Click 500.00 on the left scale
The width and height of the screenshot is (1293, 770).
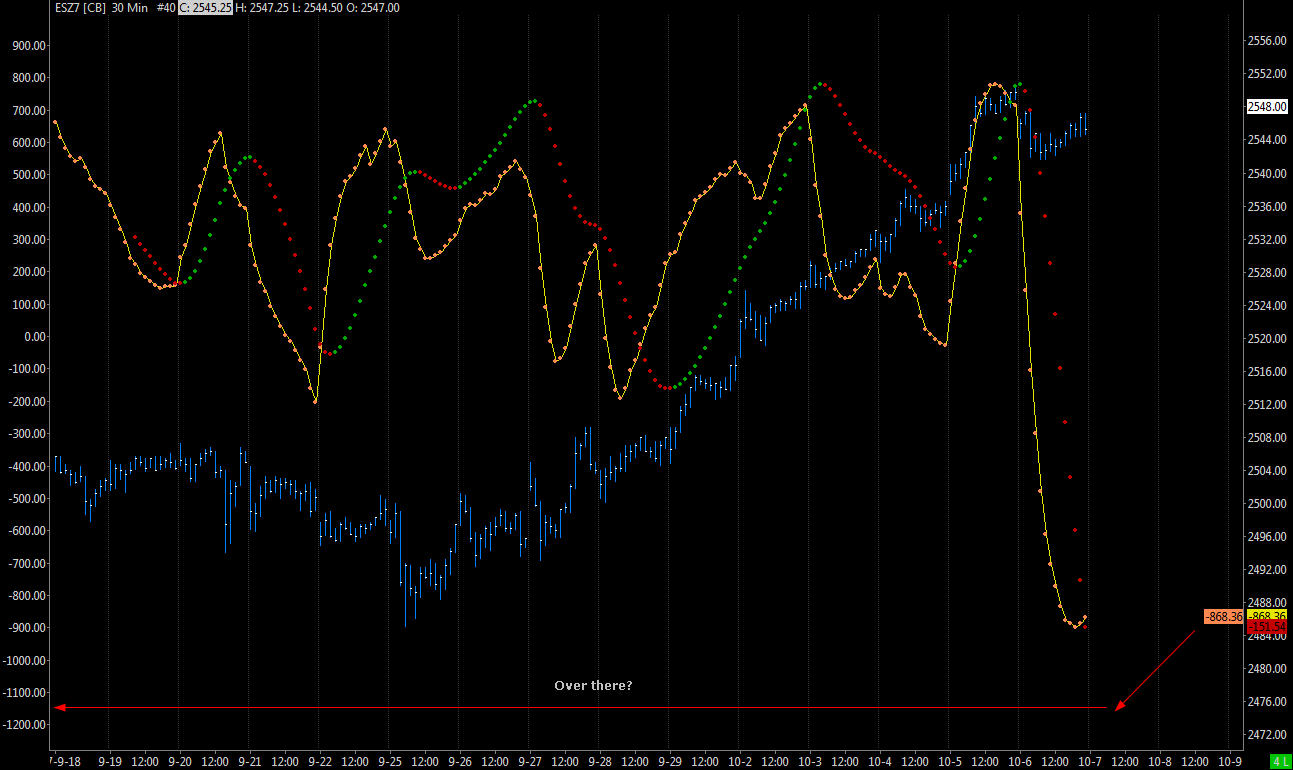point(29,174)
